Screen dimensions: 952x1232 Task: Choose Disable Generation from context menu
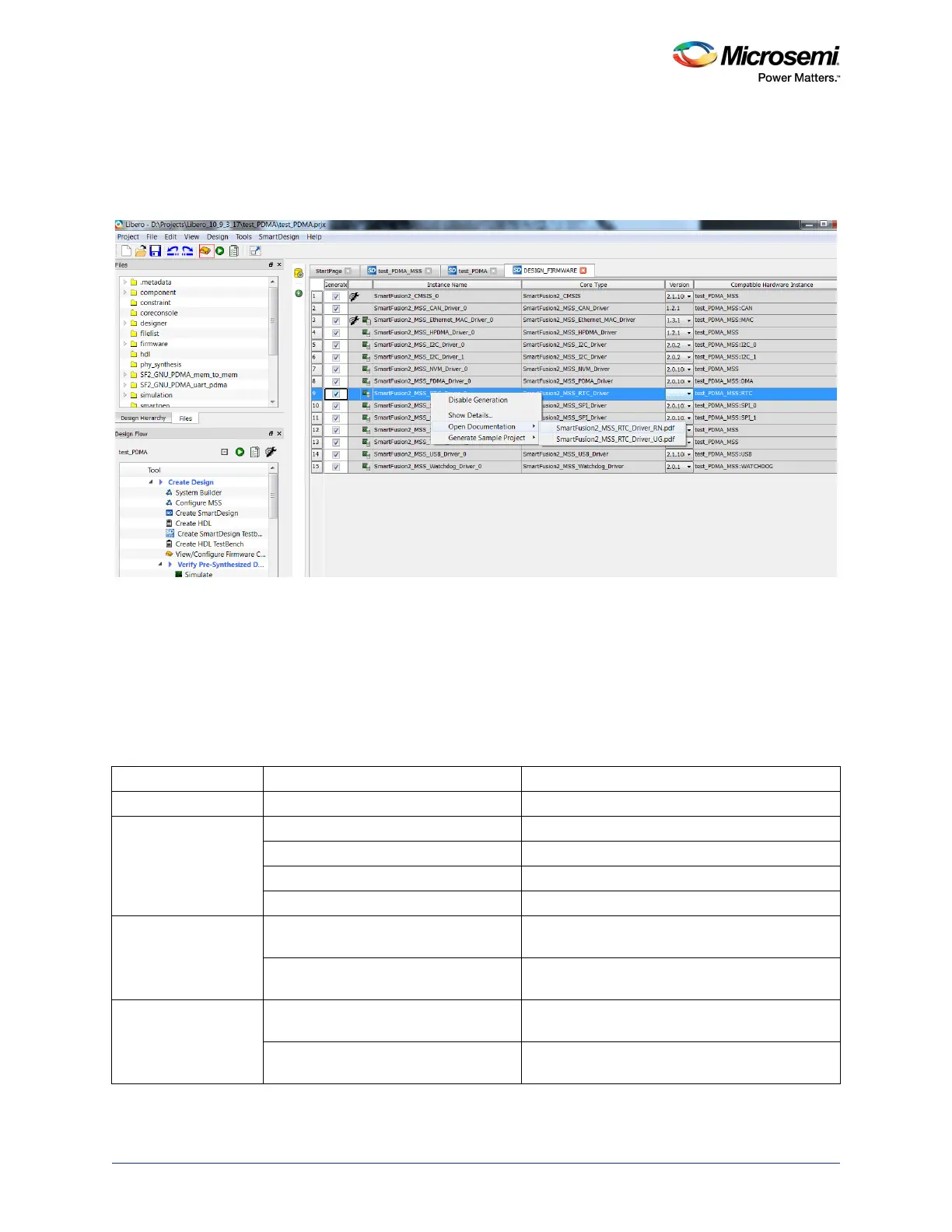478,401
